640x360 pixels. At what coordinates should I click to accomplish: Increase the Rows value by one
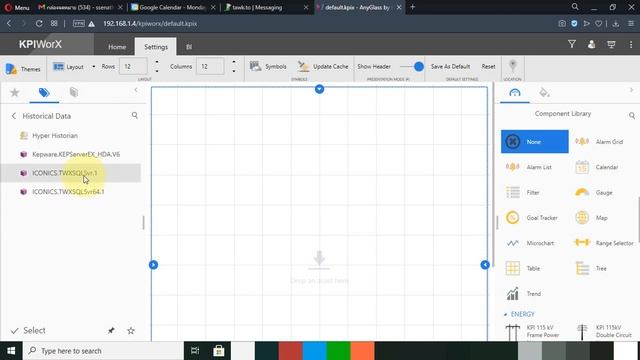157,62
